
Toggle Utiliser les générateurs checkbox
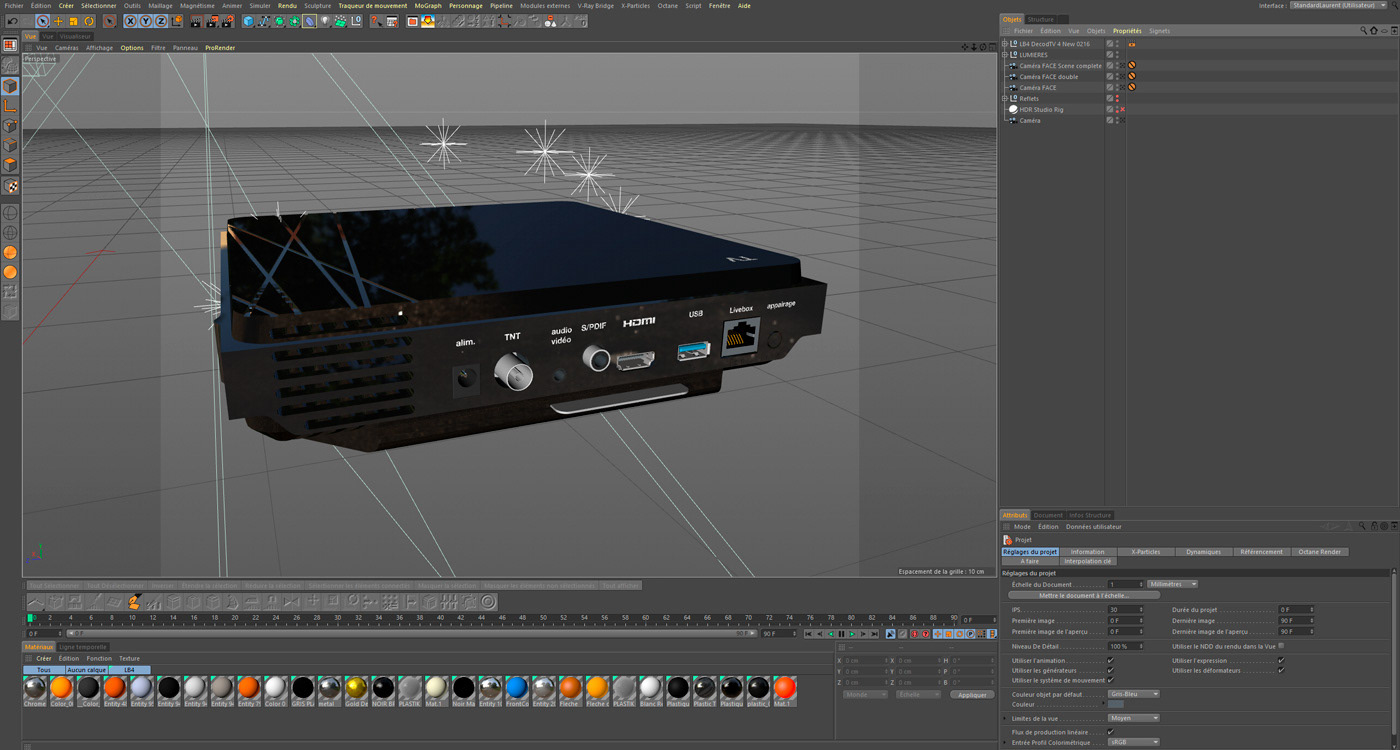(x=1111, y=671)
